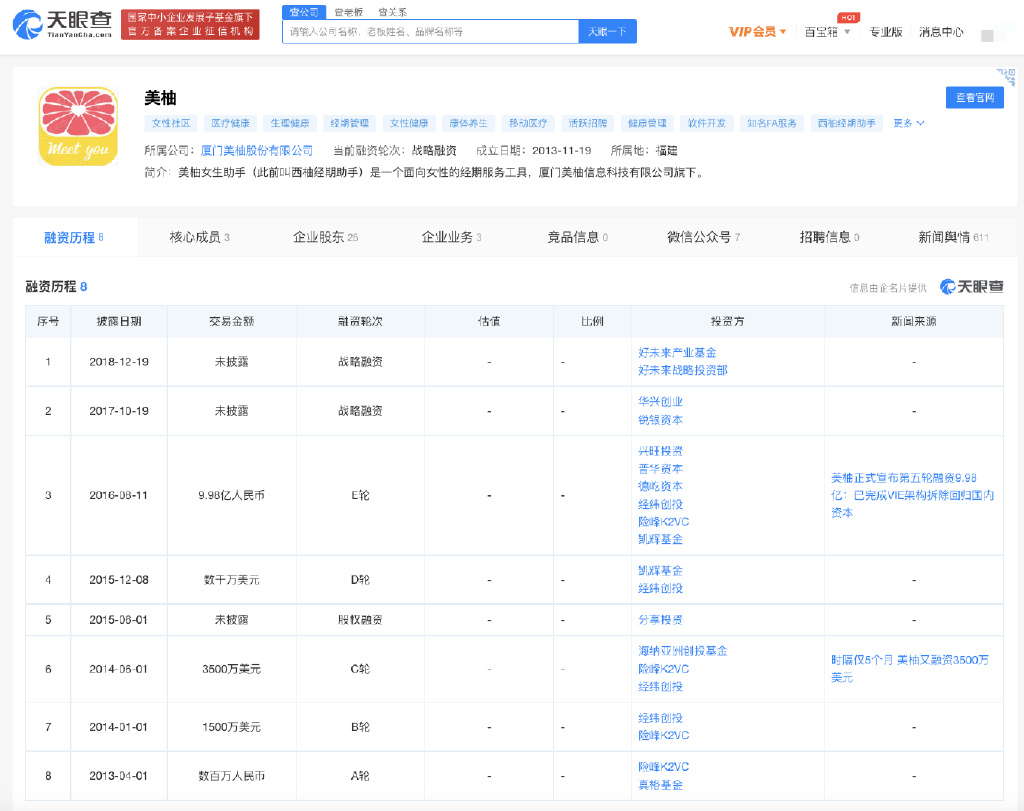Click the 数百万人民币 amount cell
This screenshot has height=811, width=1024.
(x=231, y=776)
